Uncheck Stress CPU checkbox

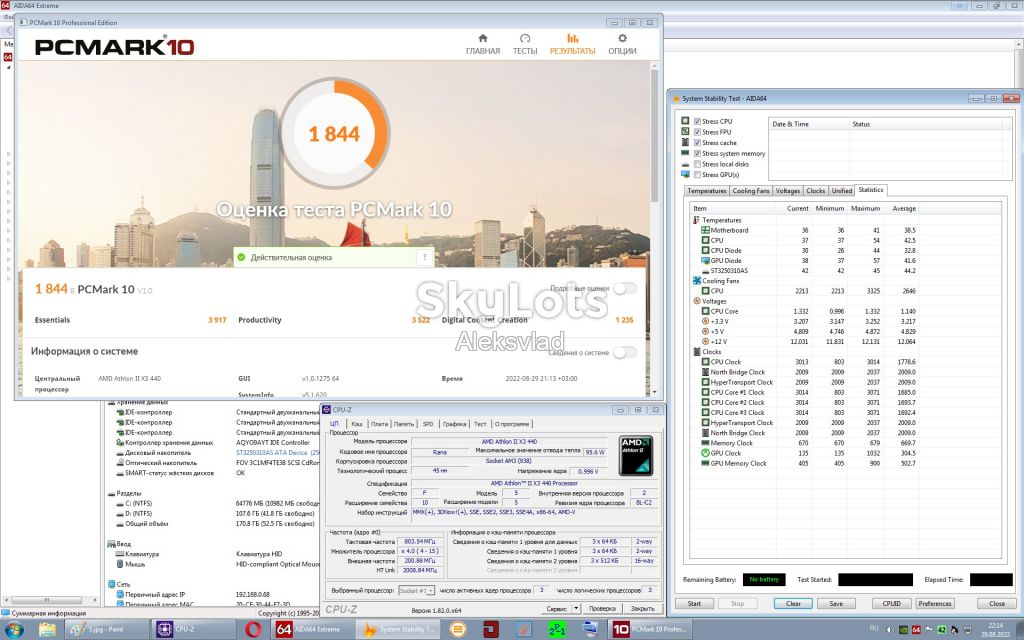697,121
